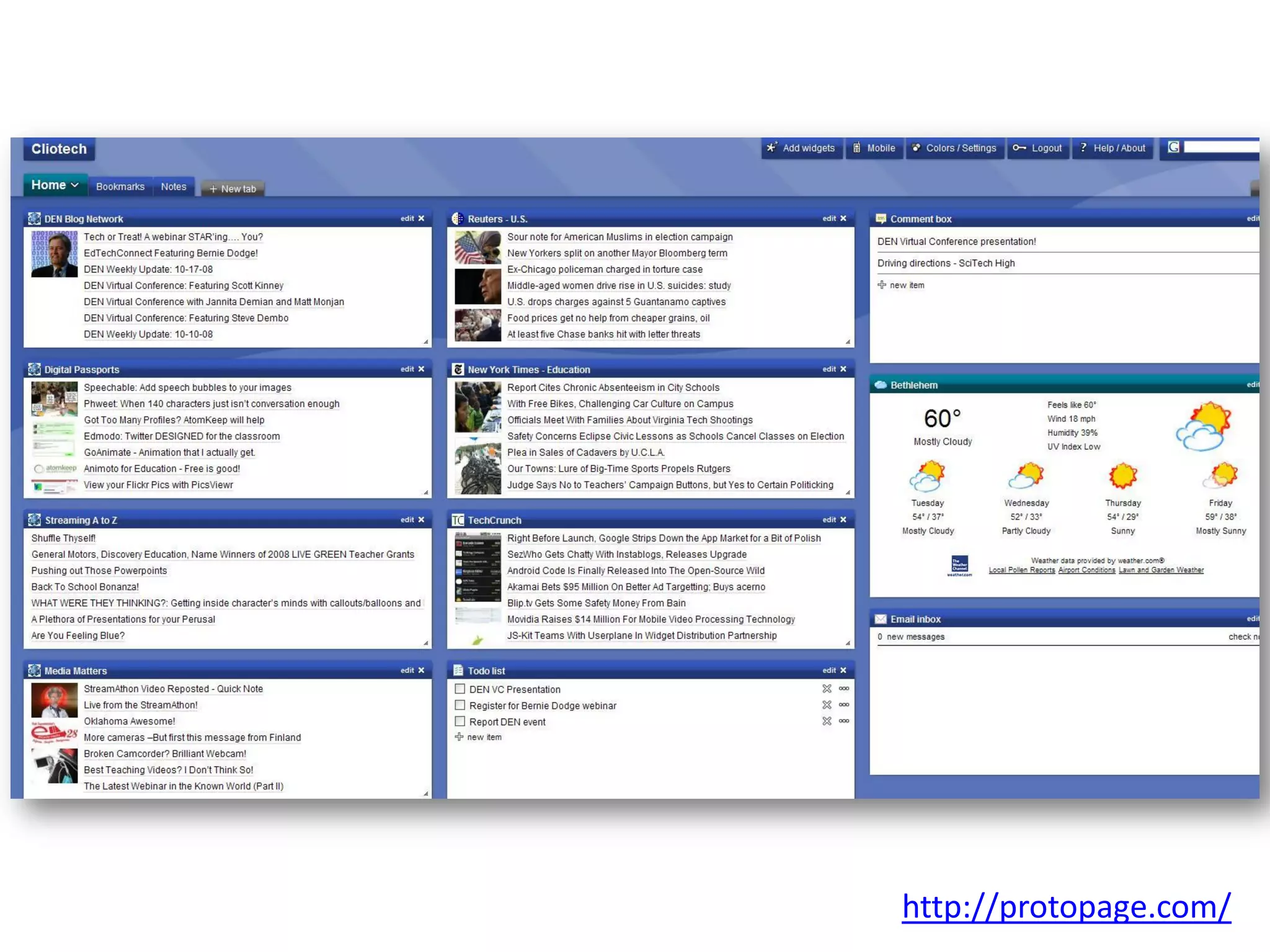Viewport: 1270px width, 952px height.
Task: Click the Todo list widget icon
Action: coord(458,671)
